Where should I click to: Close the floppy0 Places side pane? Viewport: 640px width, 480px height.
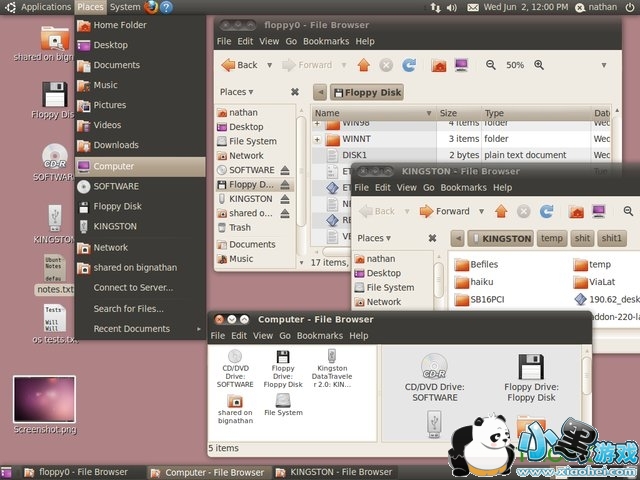pyautogui.click(x=294, y=92)
